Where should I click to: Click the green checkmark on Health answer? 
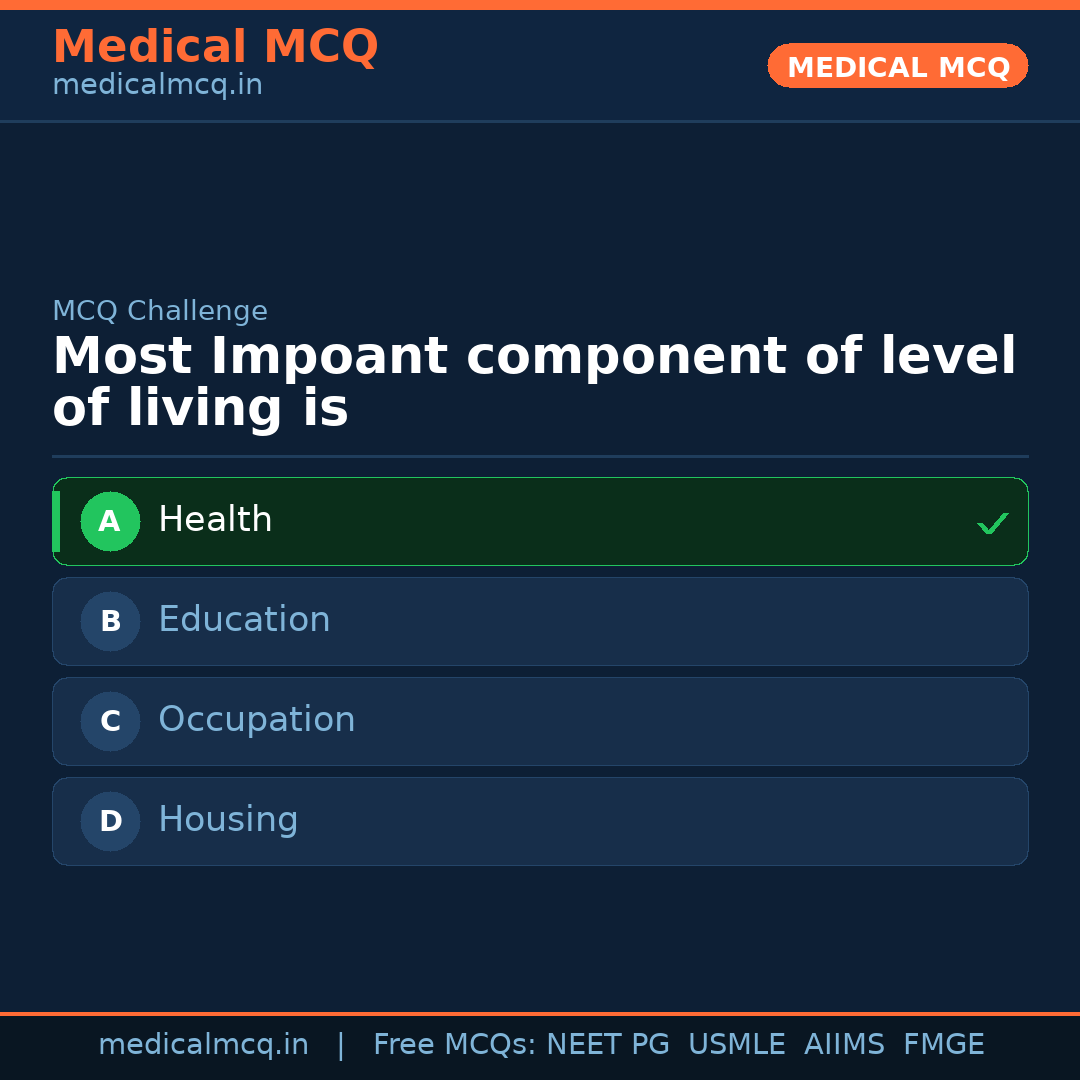pyautogui.click(x=992, y=522)
